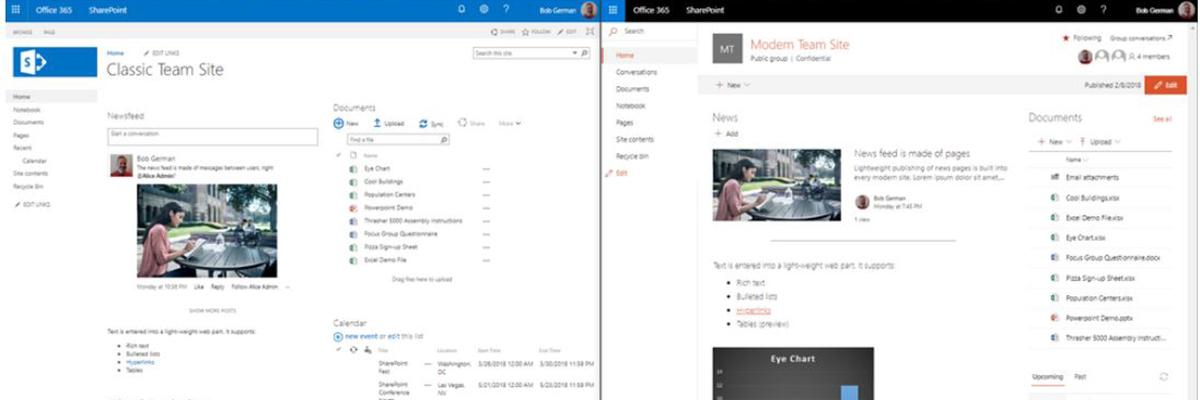Open Focus Group Questionnaire.docx in Modern Documents

click(1112, 256)
